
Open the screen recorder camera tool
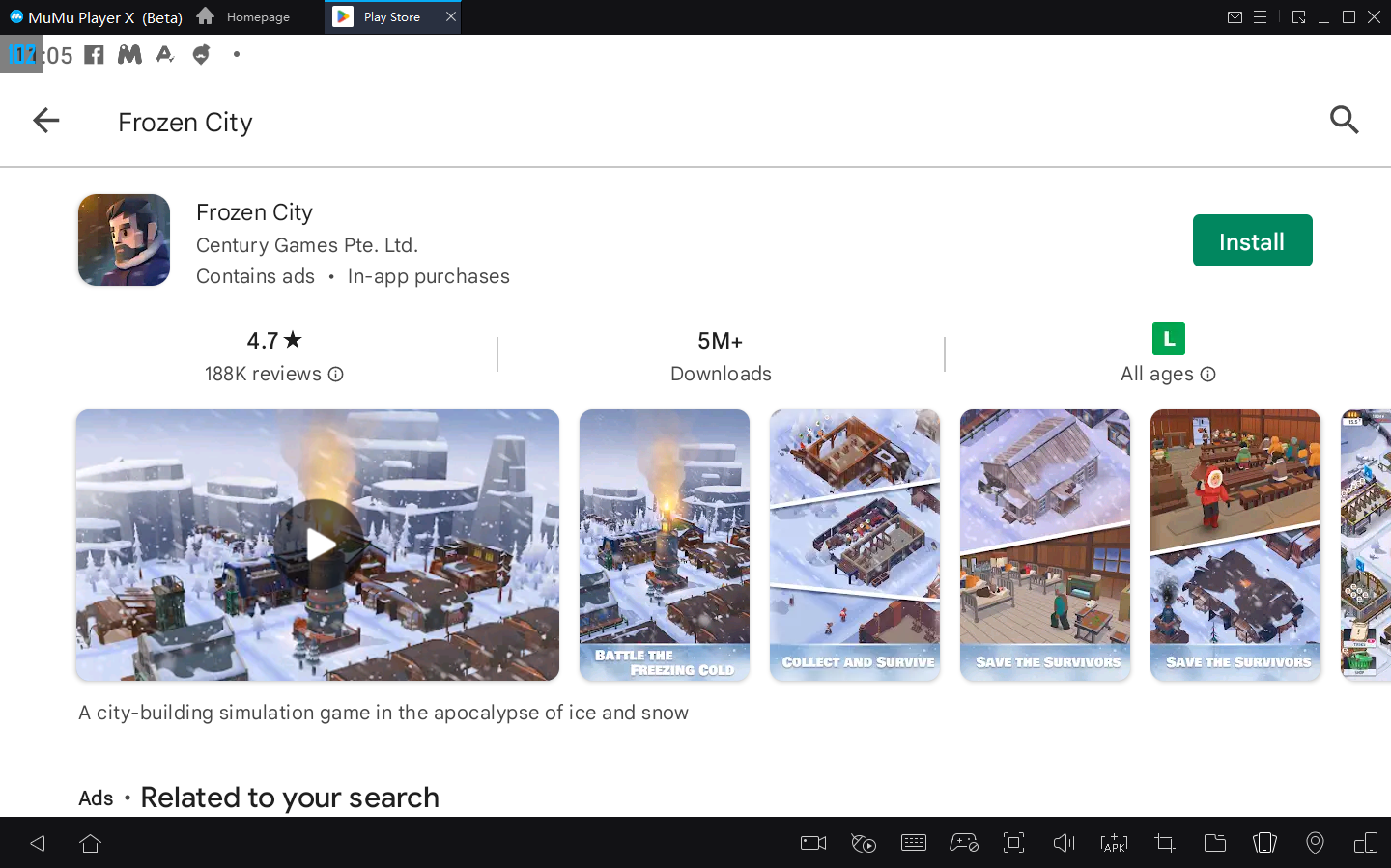(x=813, y=843)
